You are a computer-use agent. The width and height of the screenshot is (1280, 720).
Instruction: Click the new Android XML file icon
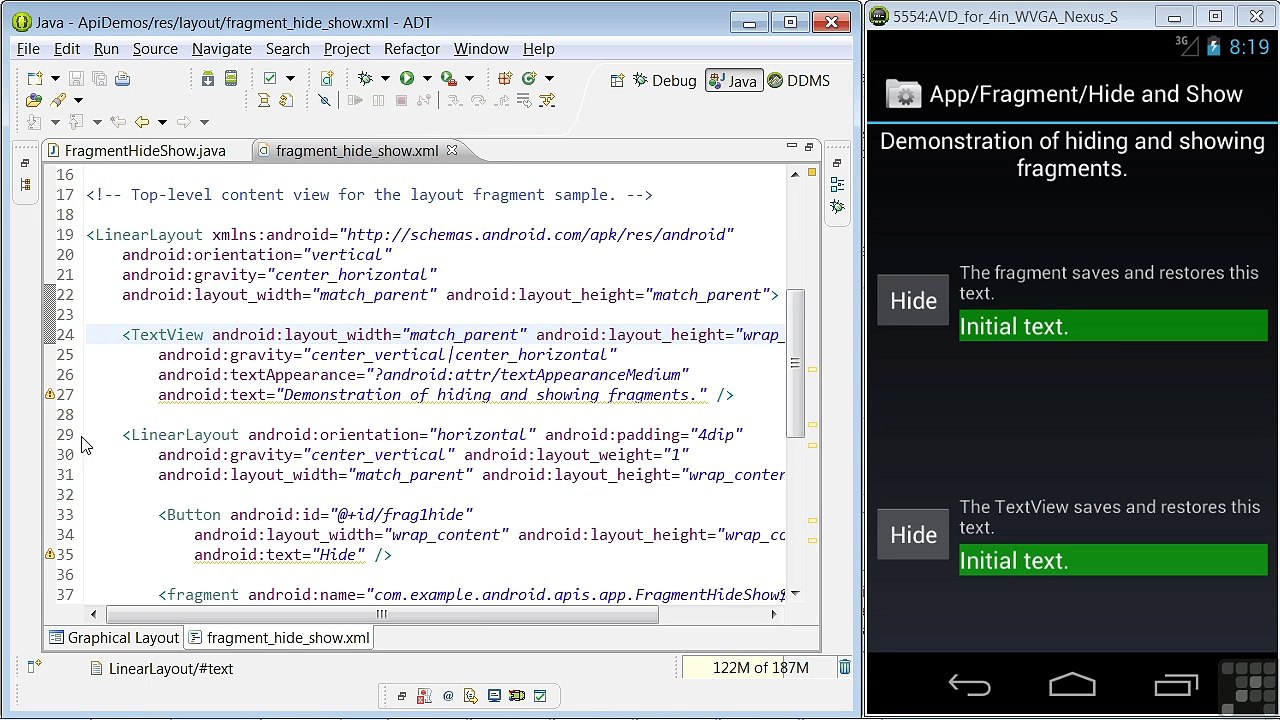pyautogui.click(x=326, y=79)
